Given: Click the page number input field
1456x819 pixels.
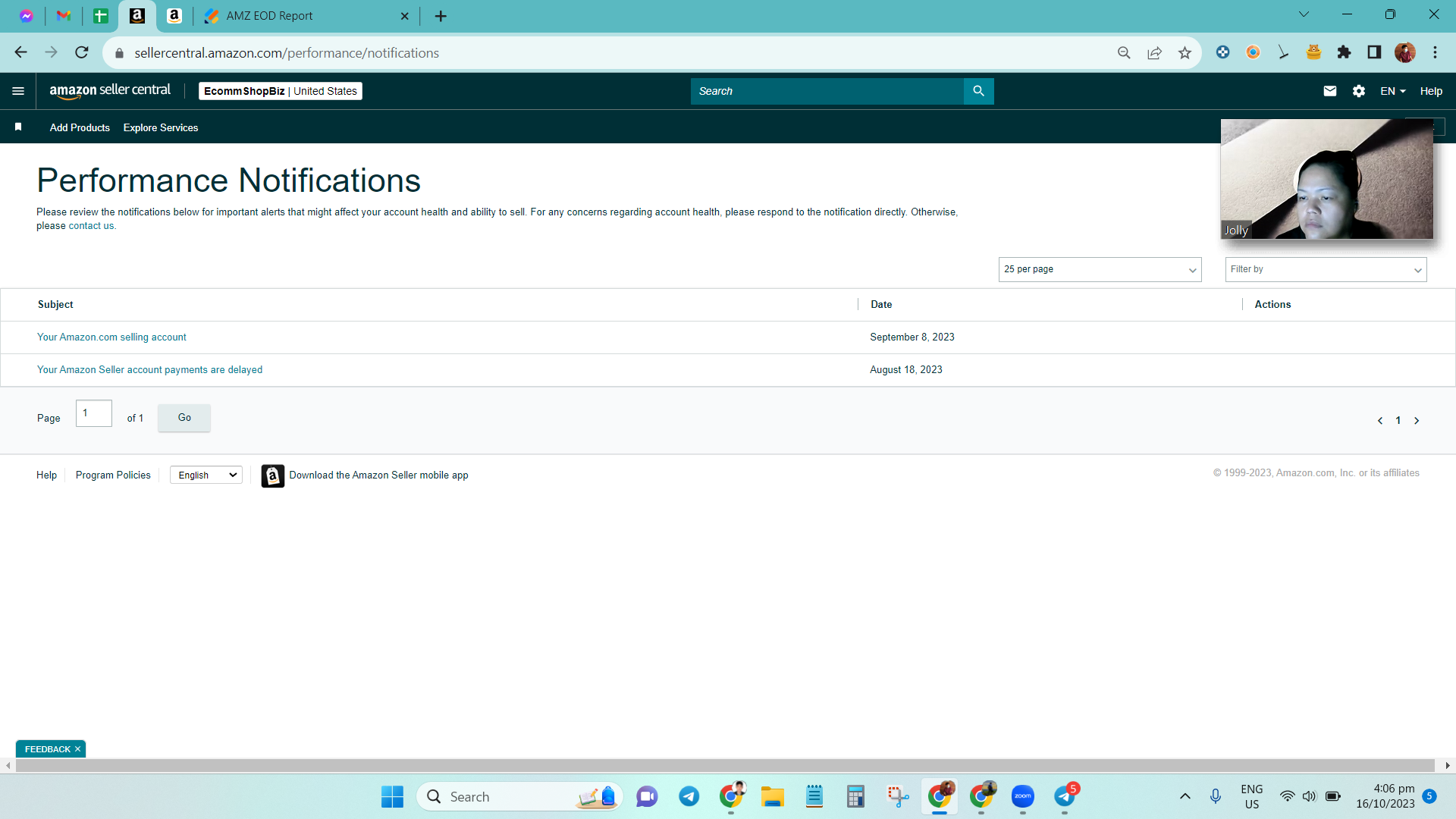Looking at the screenshot, I should pos(94,413).
